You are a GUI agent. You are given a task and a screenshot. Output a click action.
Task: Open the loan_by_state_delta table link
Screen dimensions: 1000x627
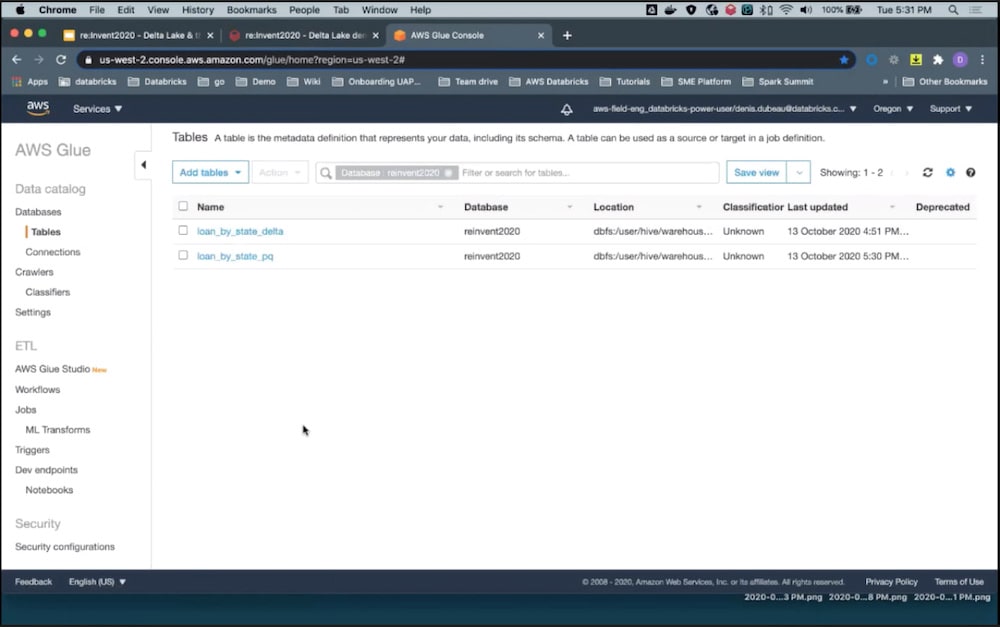(240, 232)
